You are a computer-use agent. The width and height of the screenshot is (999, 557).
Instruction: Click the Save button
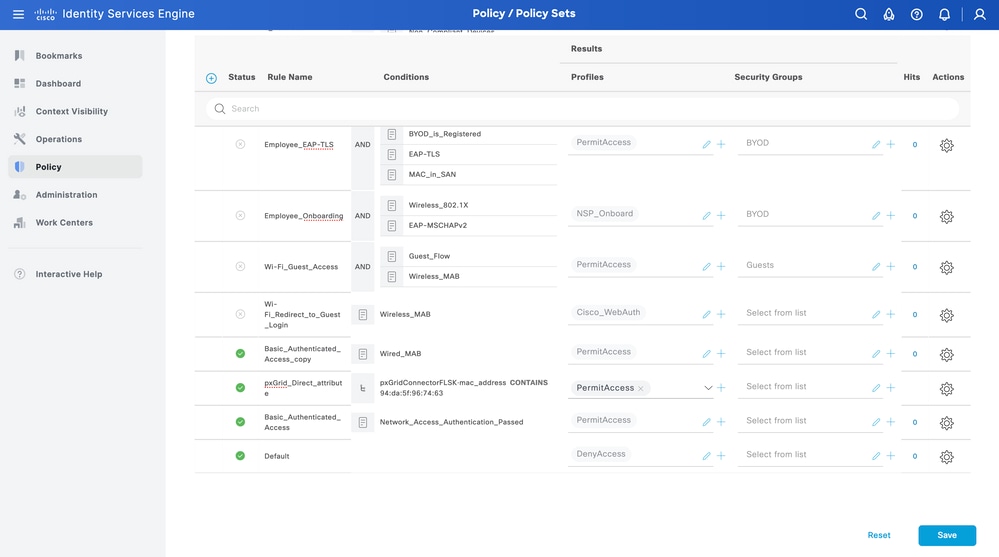pos(947,535)
